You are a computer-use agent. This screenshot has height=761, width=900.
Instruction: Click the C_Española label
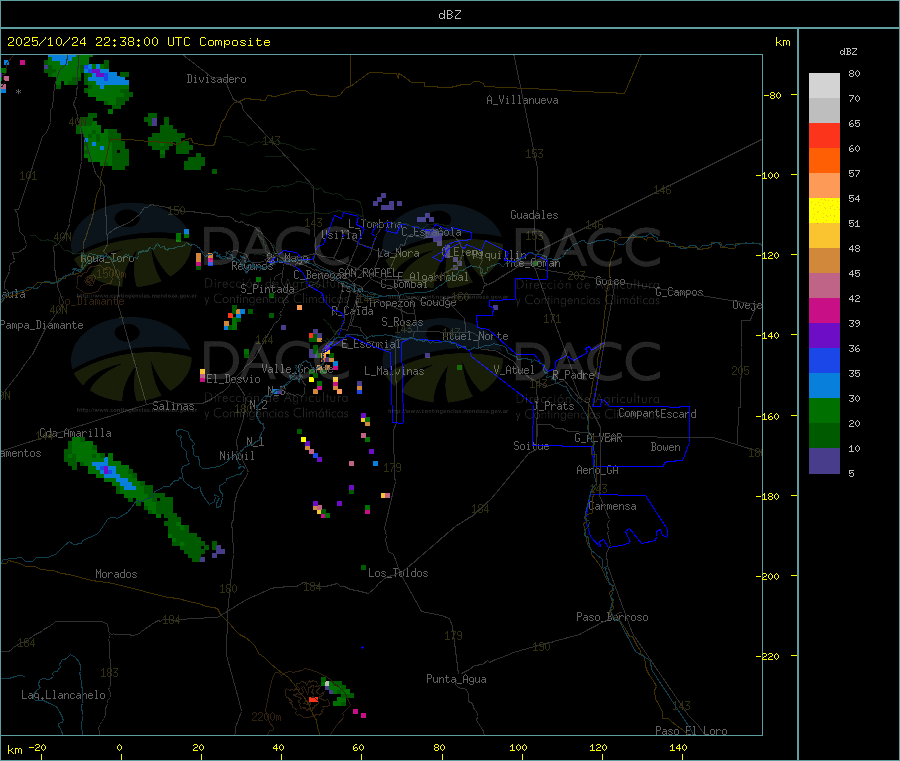click(431, 232)
